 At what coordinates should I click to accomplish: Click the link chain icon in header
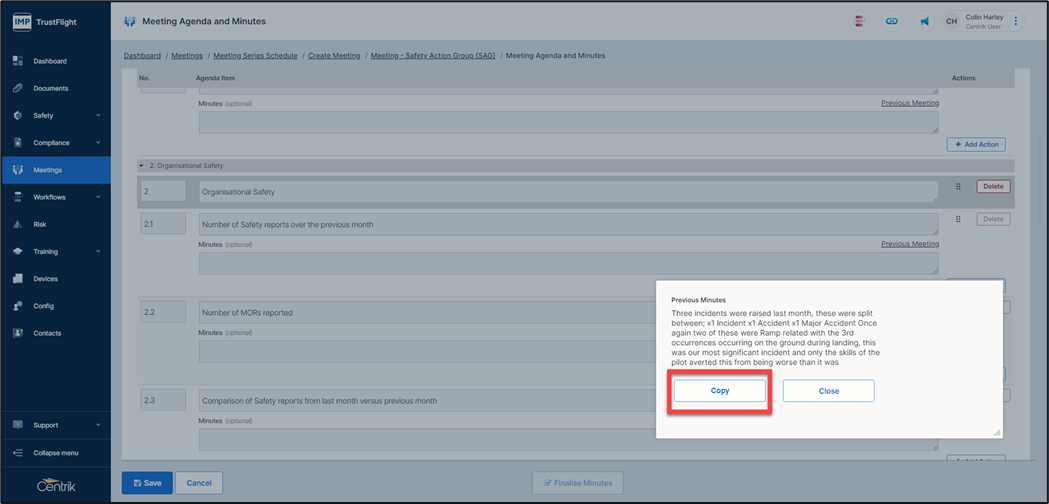point(891,21)
